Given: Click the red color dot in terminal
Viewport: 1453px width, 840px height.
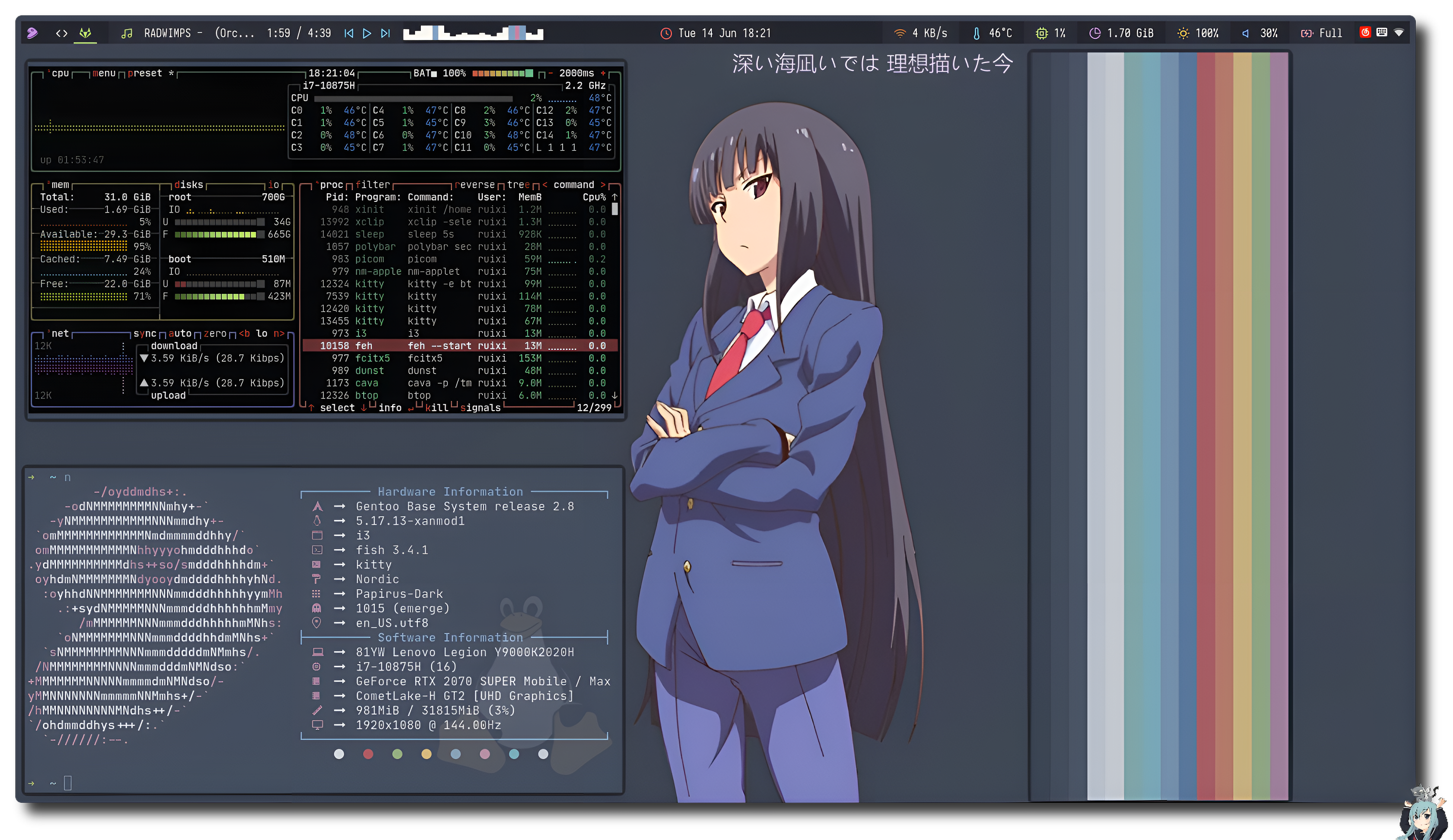Looking at the screenshot, I should pos(368,754).
